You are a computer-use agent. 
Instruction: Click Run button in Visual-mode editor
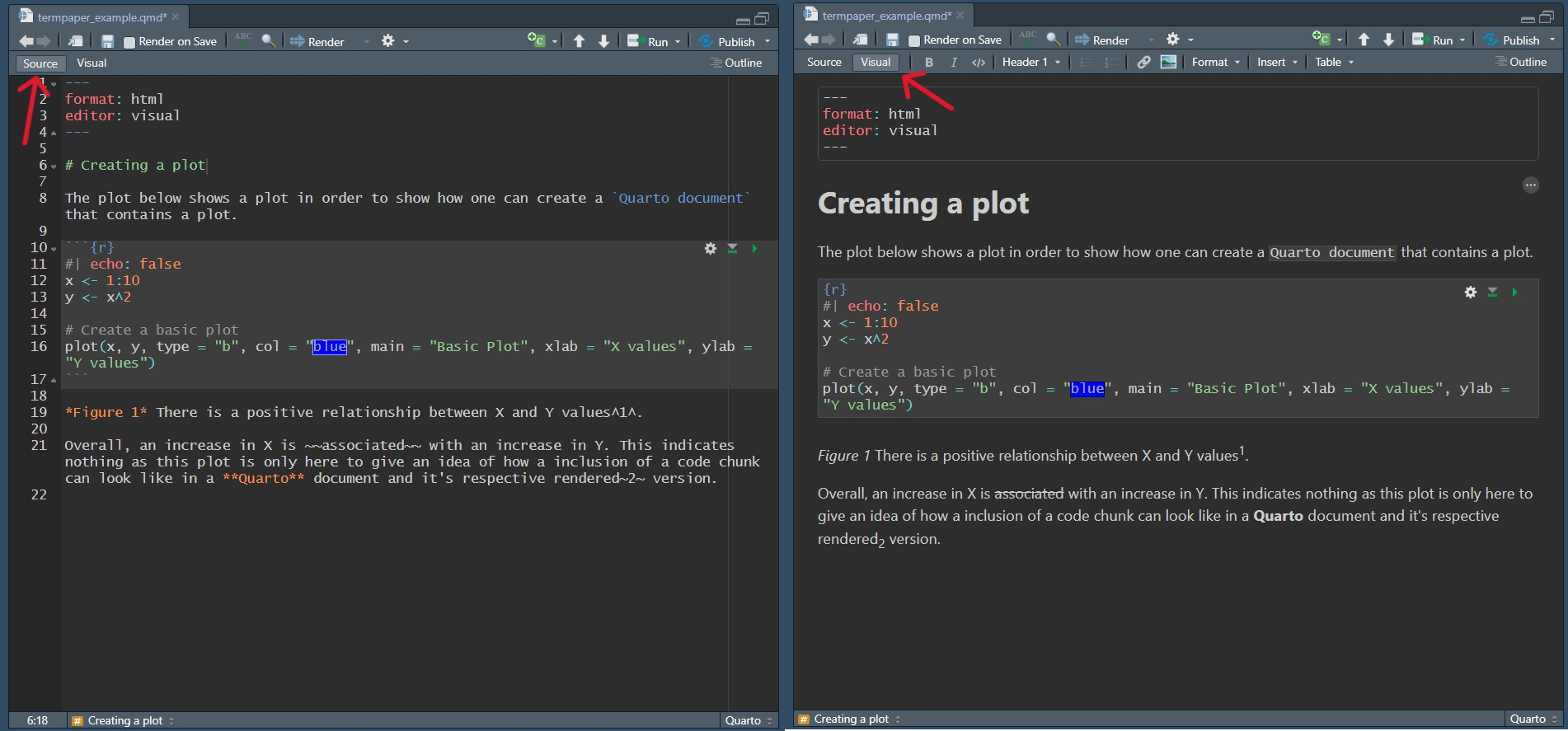coord(1433,40)
